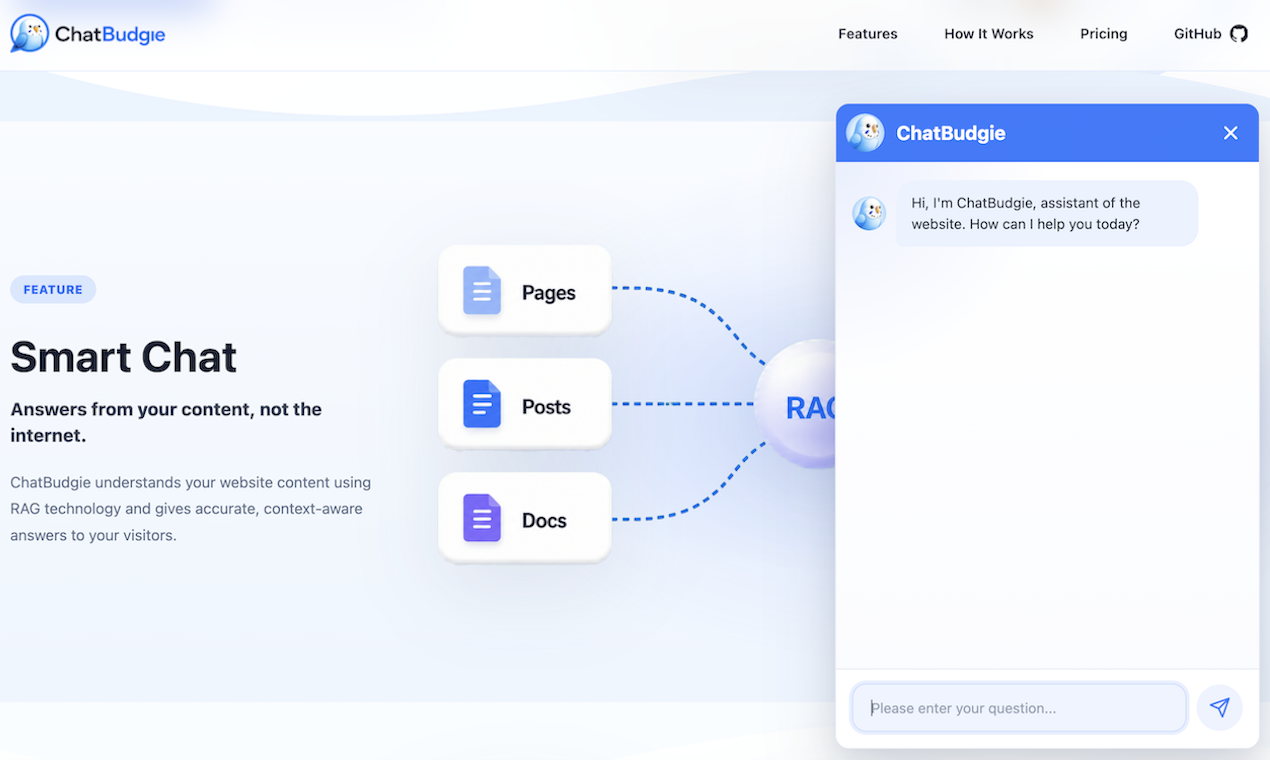The height and width of the screenshot is (760, 1270).
Task: Open the Pricing nav link
Action: [x=1104, y=34]
